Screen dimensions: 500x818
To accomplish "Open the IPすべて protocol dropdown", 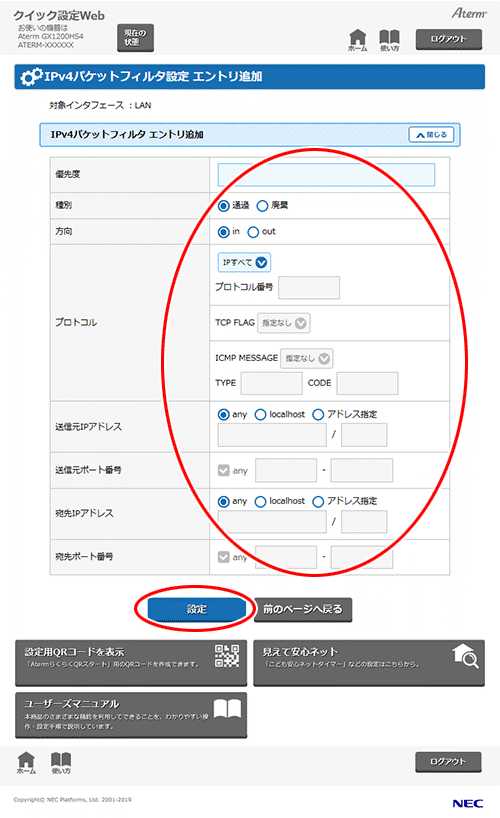I will pos(244,262).
